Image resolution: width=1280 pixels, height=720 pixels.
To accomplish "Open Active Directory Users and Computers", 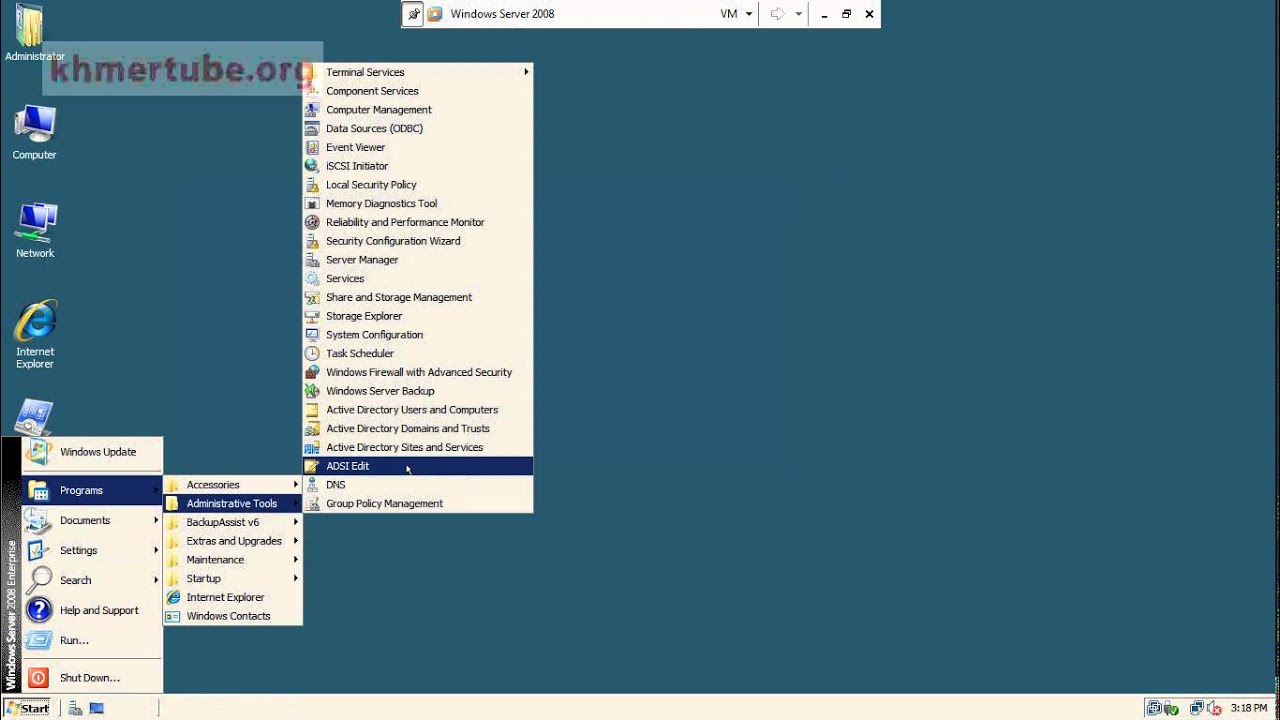I will tap(418, 410).
